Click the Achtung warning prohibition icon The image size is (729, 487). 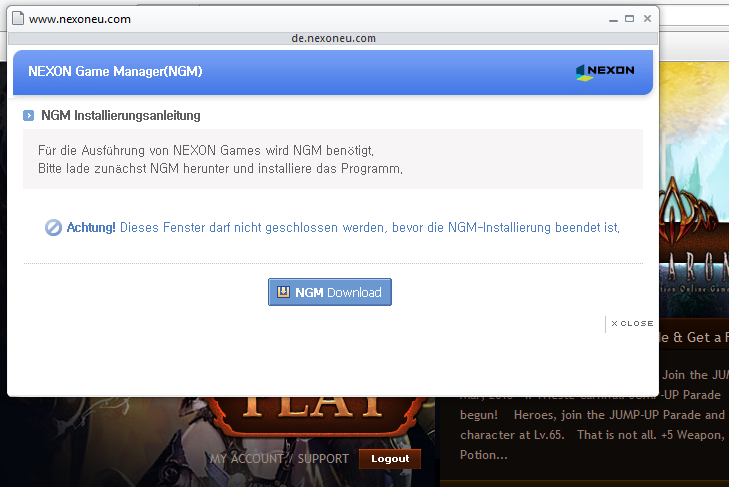53,227
